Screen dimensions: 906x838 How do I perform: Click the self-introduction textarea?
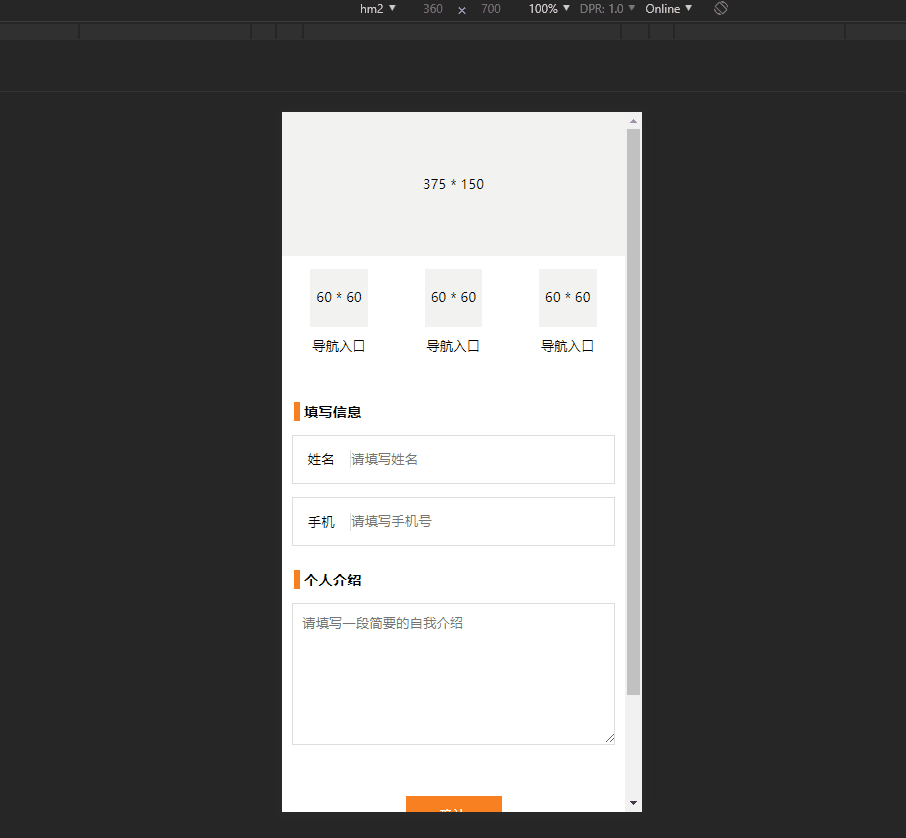click(x=454, y=674)
